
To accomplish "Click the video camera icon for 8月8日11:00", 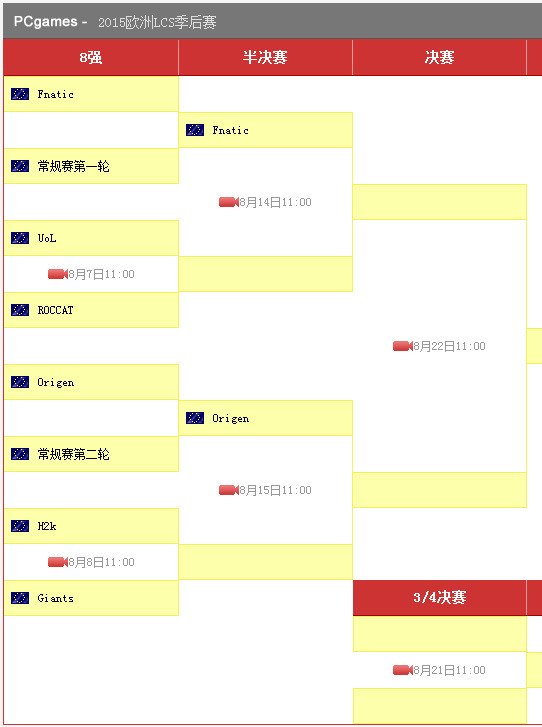I will coord(58,562).
